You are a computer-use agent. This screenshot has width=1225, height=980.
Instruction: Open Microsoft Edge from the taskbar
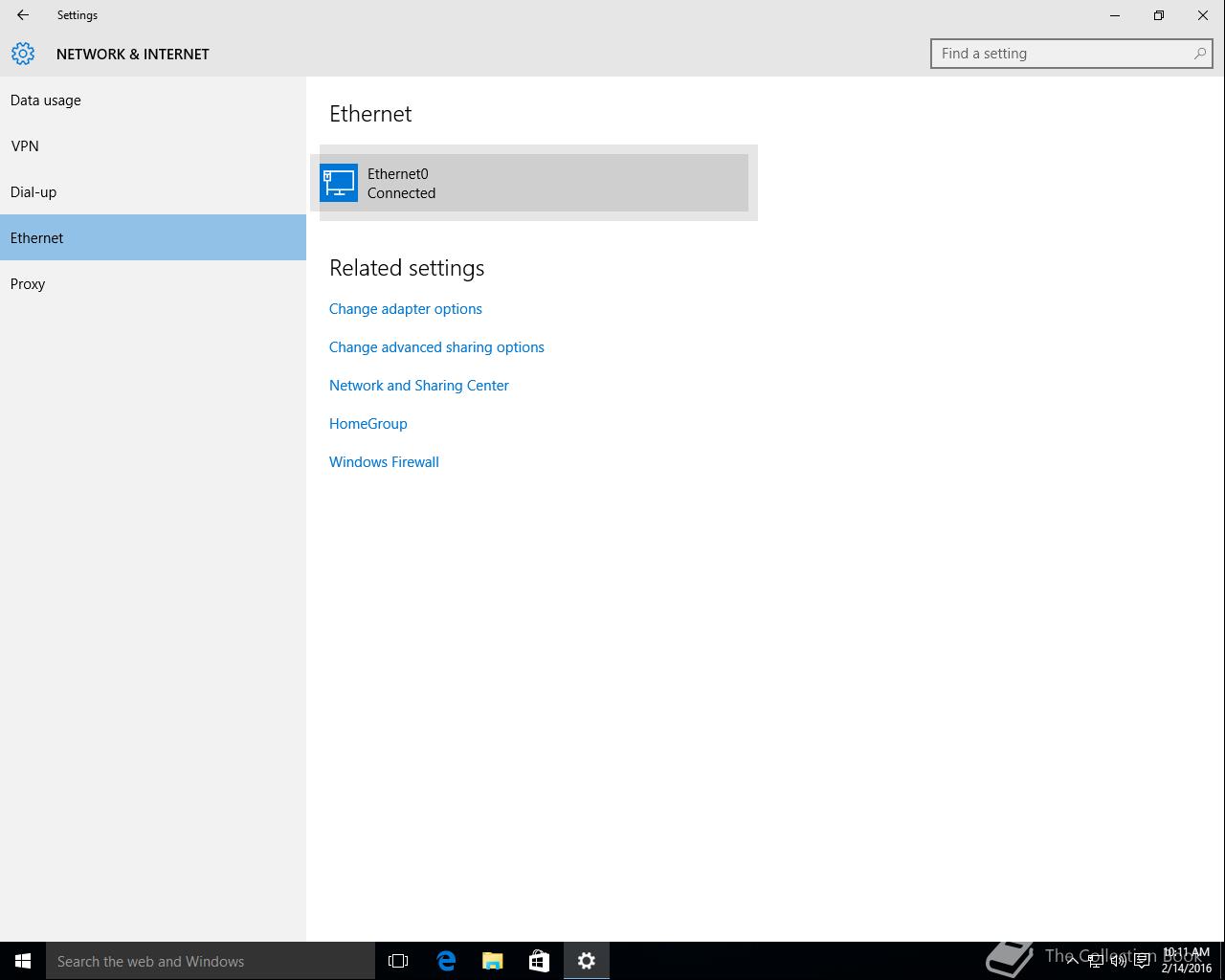pos(446,961)
